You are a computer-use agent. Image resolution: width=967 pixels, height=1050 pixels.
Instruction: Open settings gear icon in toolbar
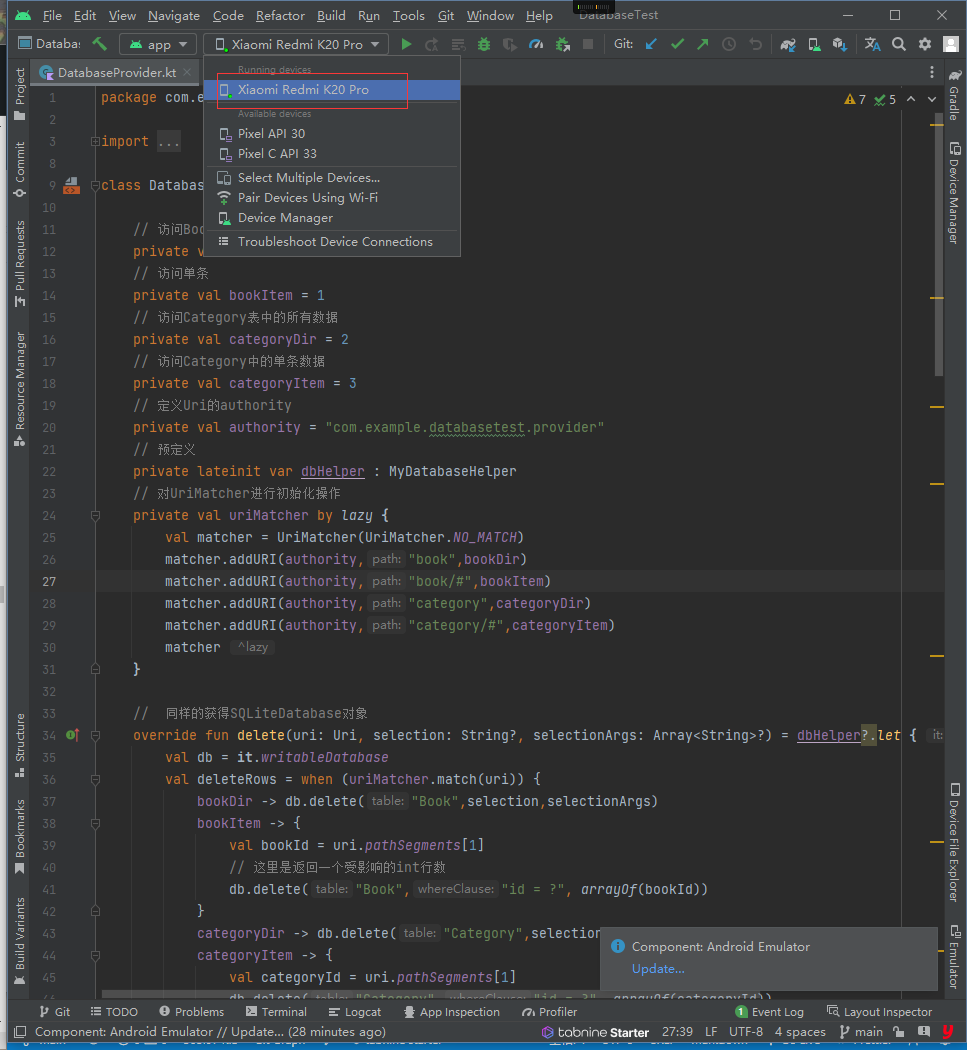coord(925,44)
